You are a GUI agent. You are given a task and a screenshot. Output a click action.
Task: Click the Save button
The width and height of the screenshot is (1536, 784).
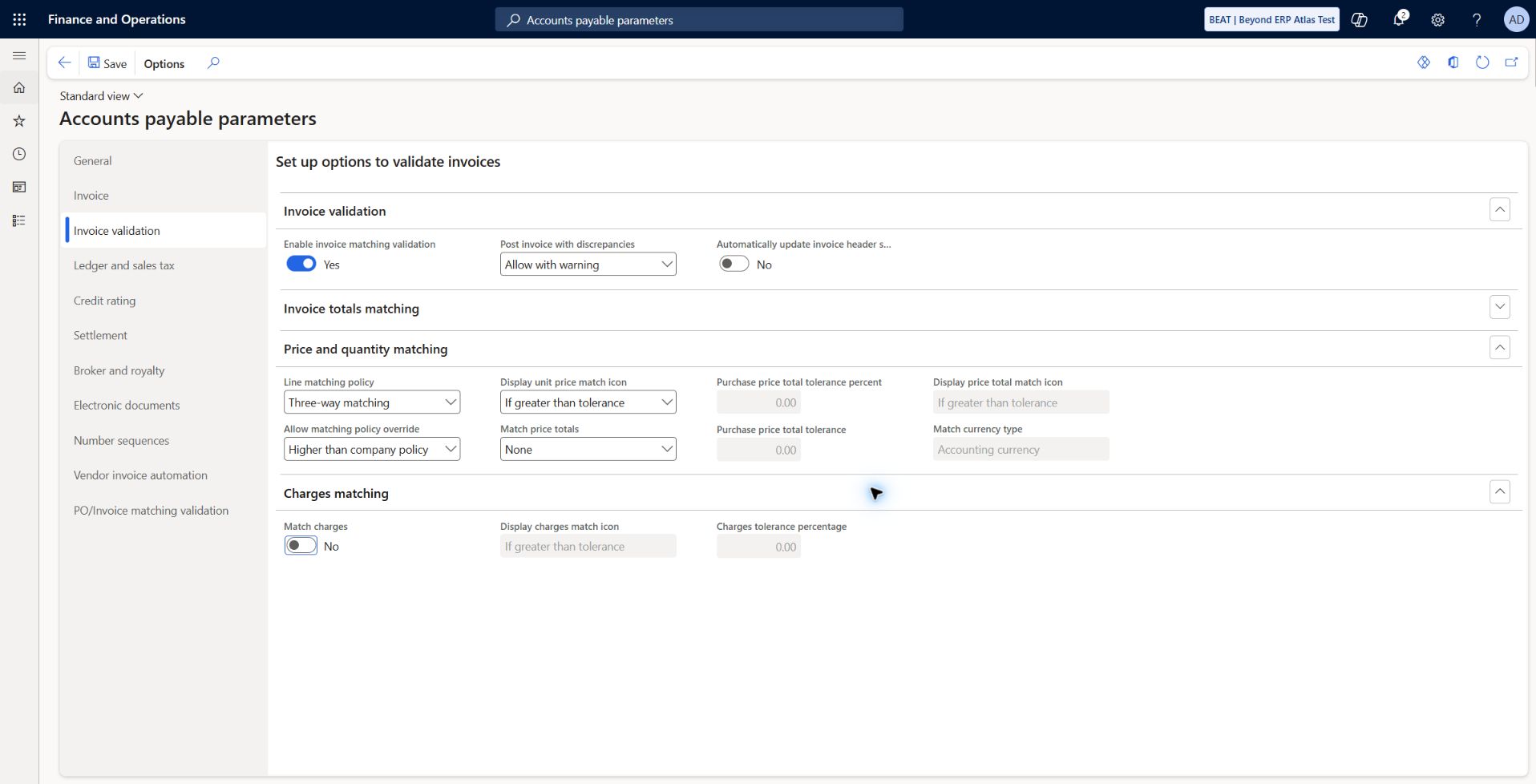tap(107, 63)
